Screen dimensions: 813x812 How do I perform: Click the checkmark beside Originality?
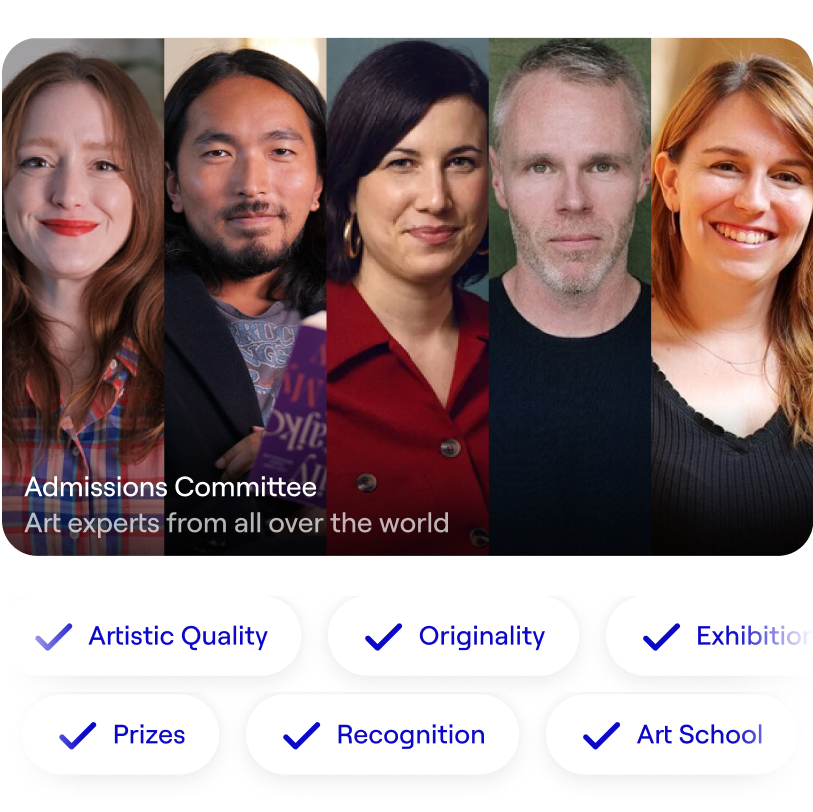coord(383,636)
